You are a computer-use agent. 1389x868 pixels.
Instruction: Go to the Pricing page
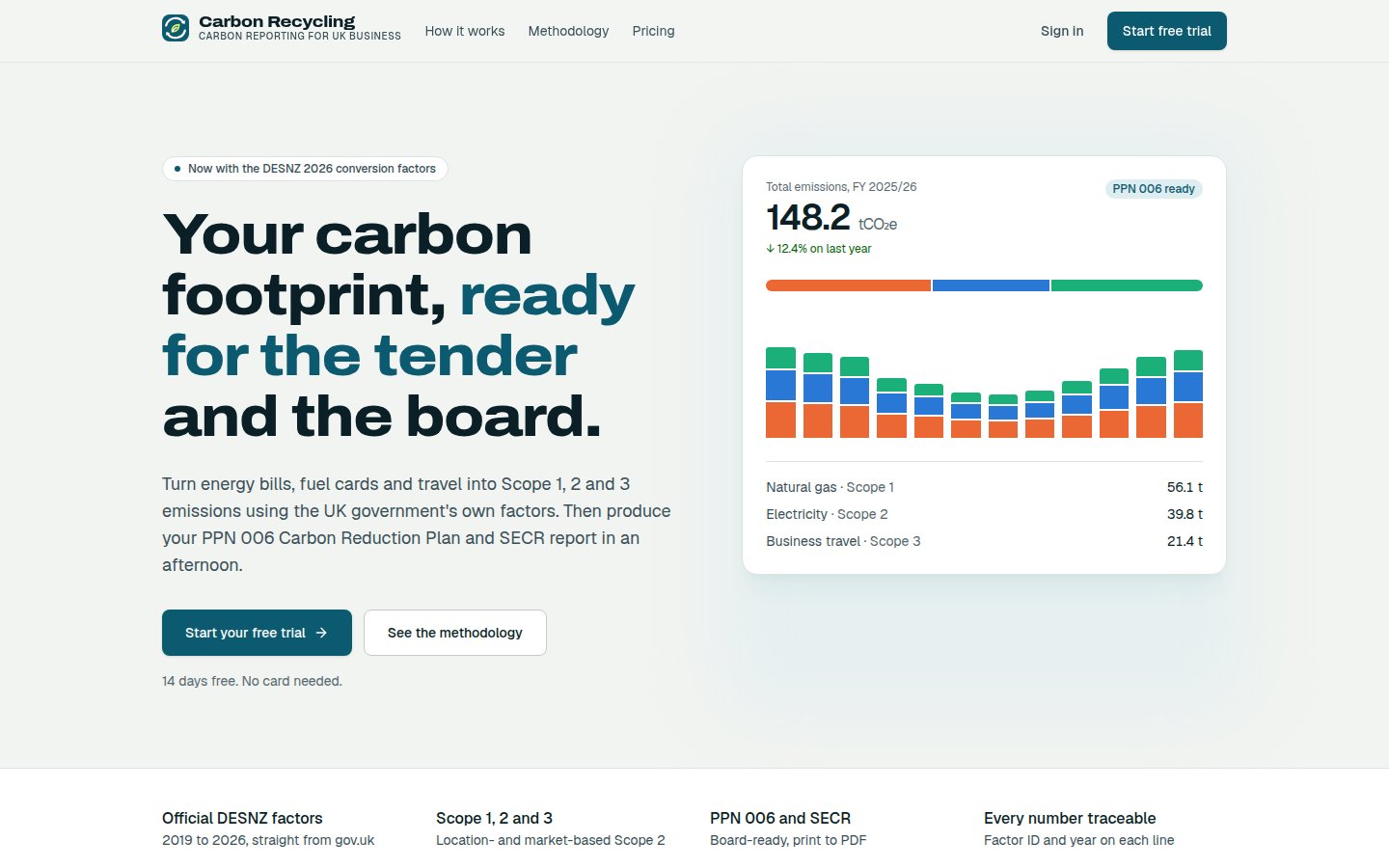pyautogui.click(x=653, y=31)
